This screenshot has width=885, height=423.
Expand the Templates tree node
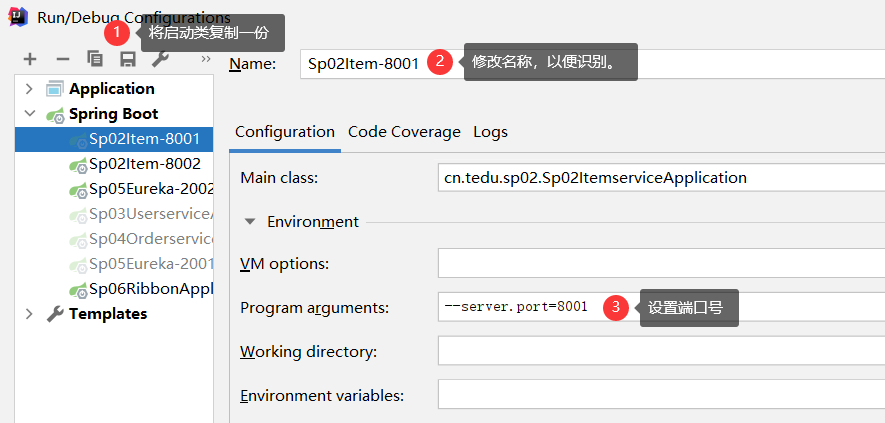29,314
